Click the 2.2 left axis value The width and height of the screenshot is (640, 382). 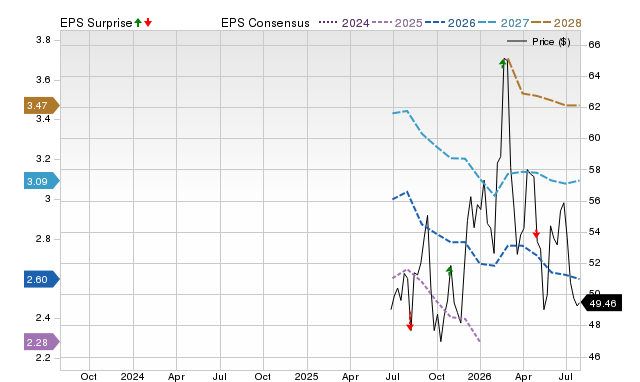point(43,358)
